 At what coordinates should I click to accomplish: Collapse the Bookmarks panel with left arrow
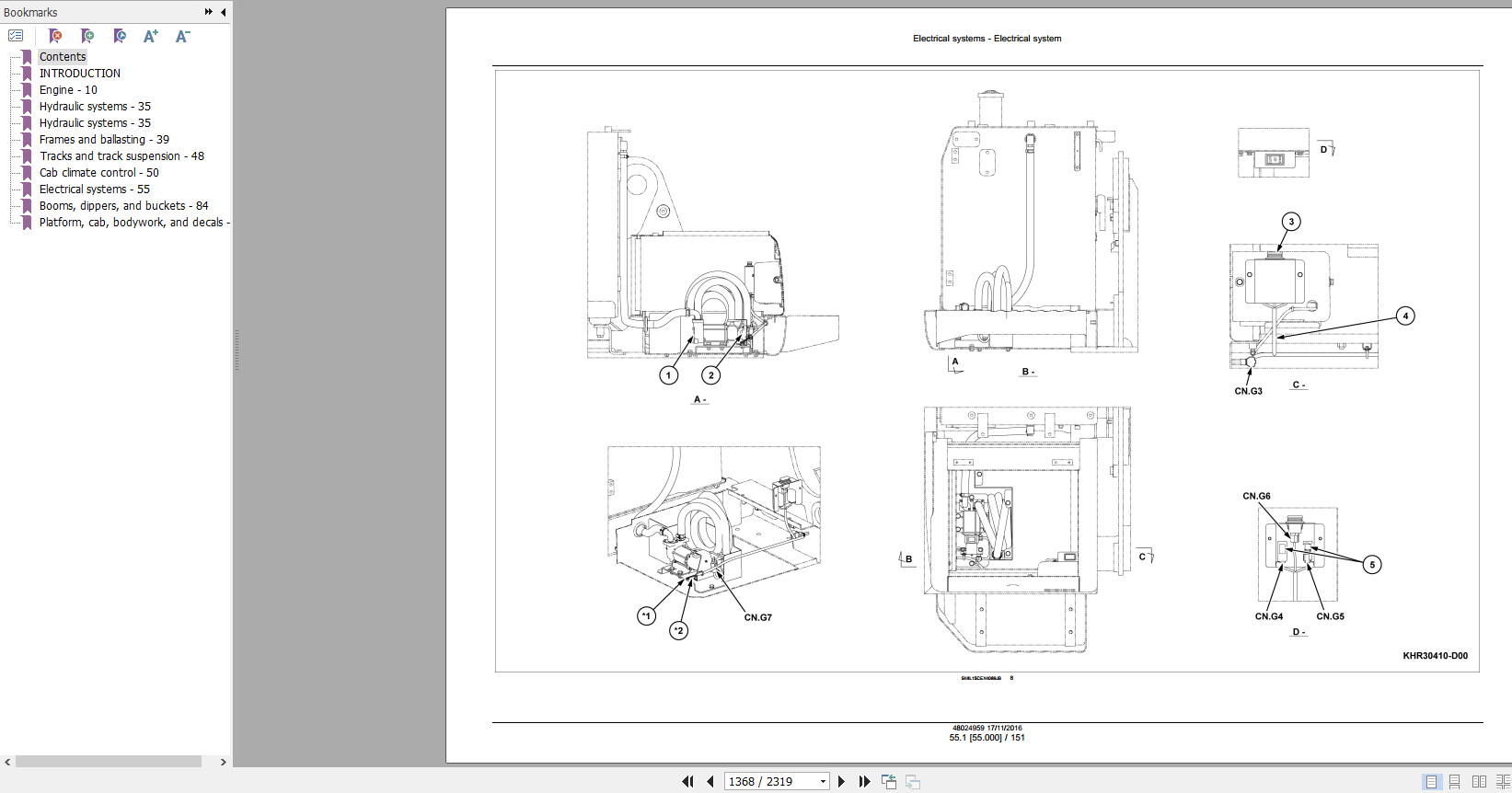tap(224, 12)
